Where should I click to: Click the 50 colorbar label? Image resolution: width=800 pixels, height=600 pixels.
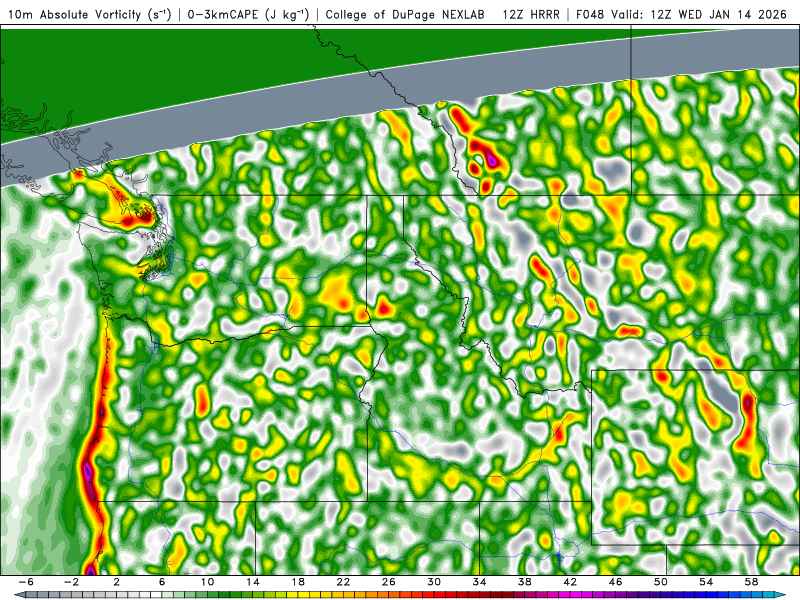coord(661,582)
